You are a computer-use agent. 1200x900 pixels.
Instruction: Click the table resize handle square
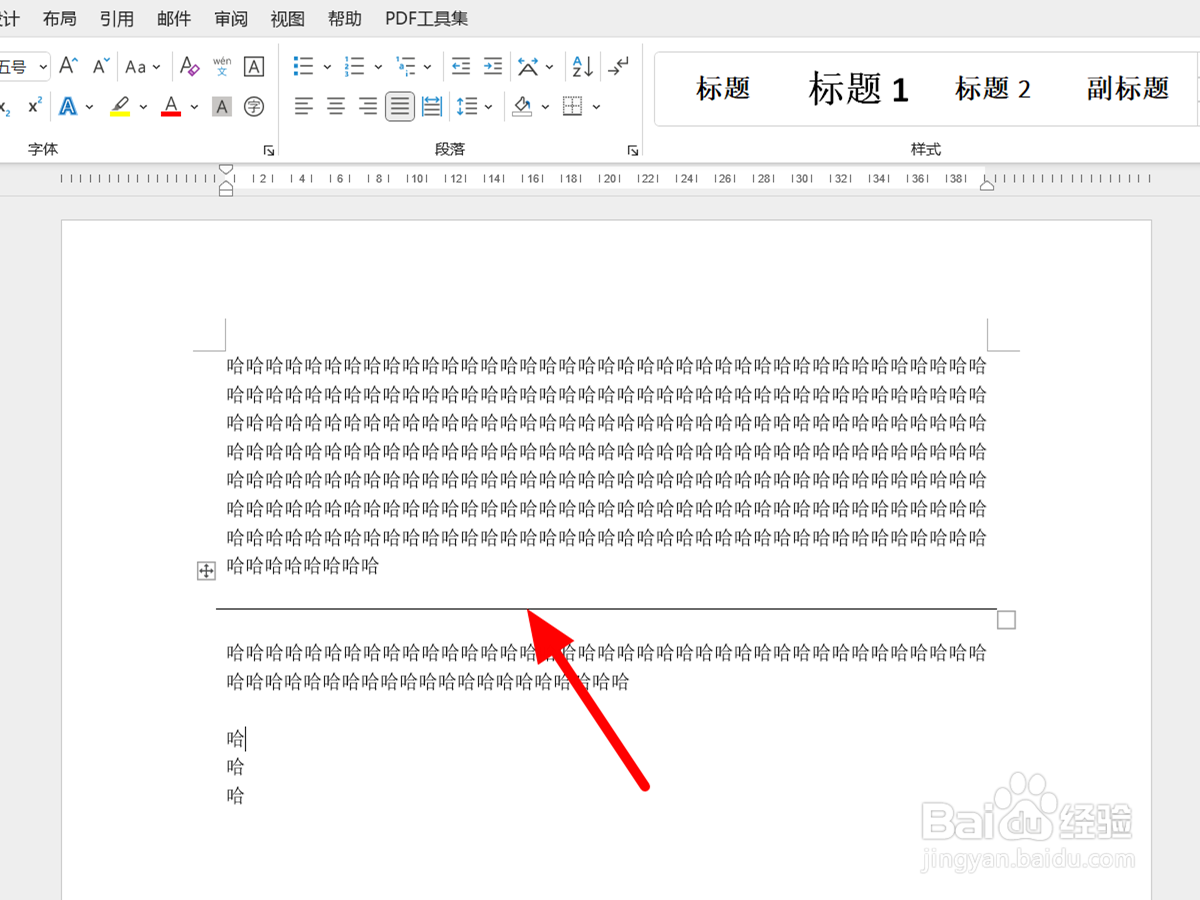click(1007, 620)
